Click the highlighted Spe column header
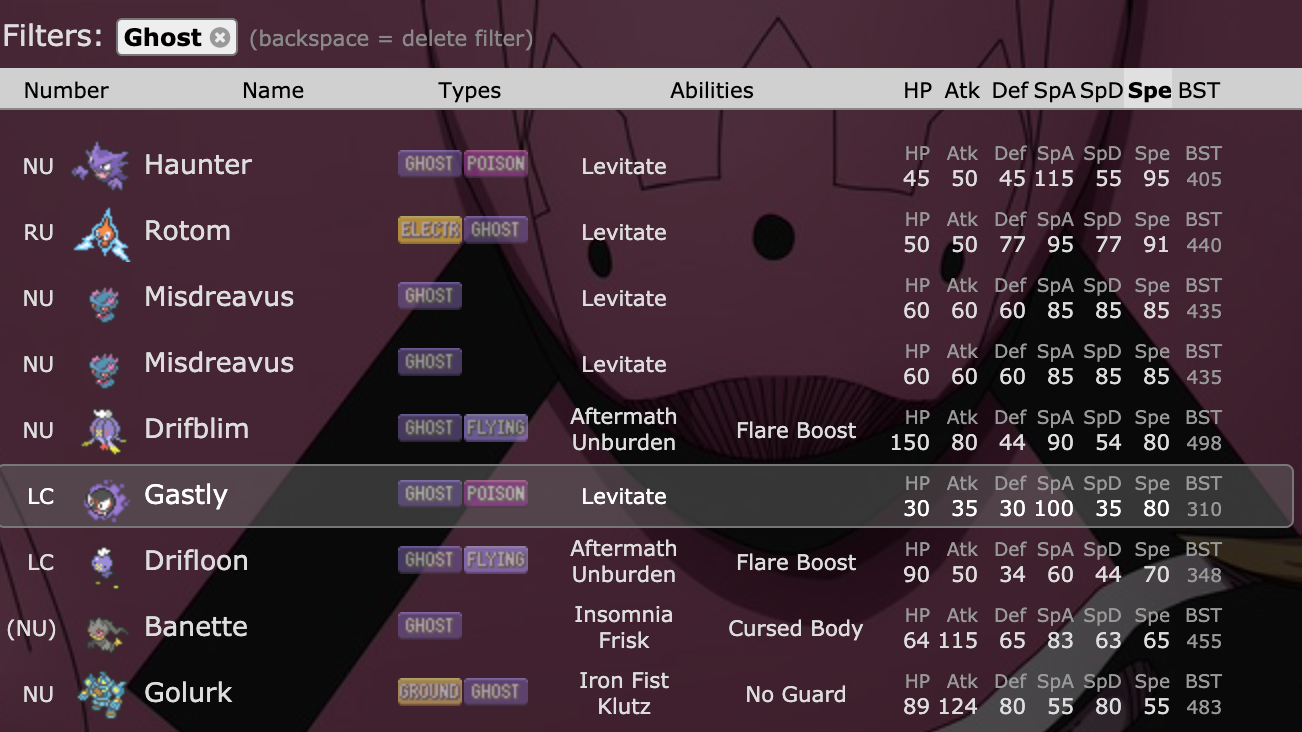 click(x=1149, y=90)
